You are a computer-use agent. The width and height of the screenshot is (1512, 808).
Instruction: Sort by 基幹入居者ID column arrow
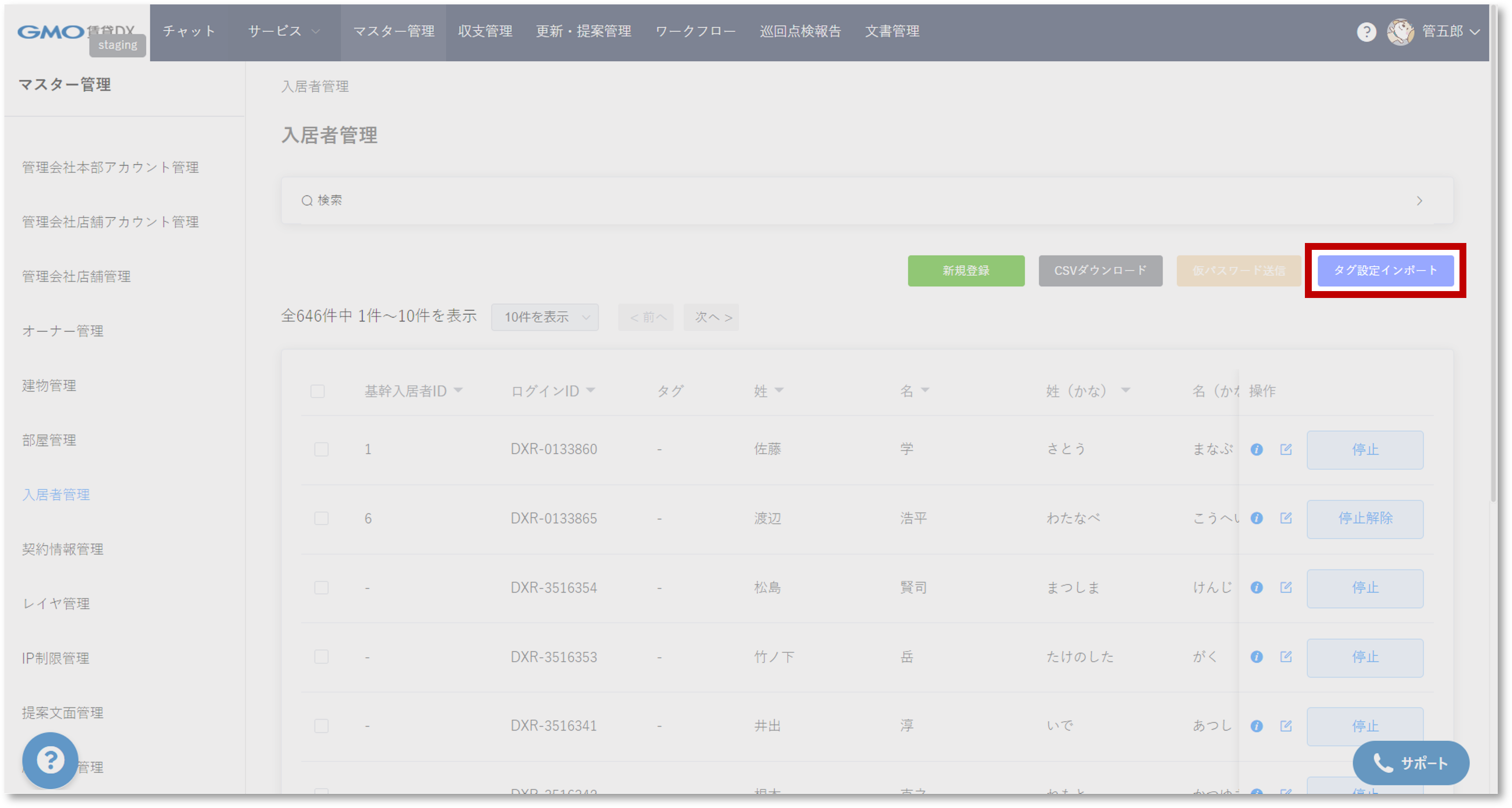click(458, 390)
